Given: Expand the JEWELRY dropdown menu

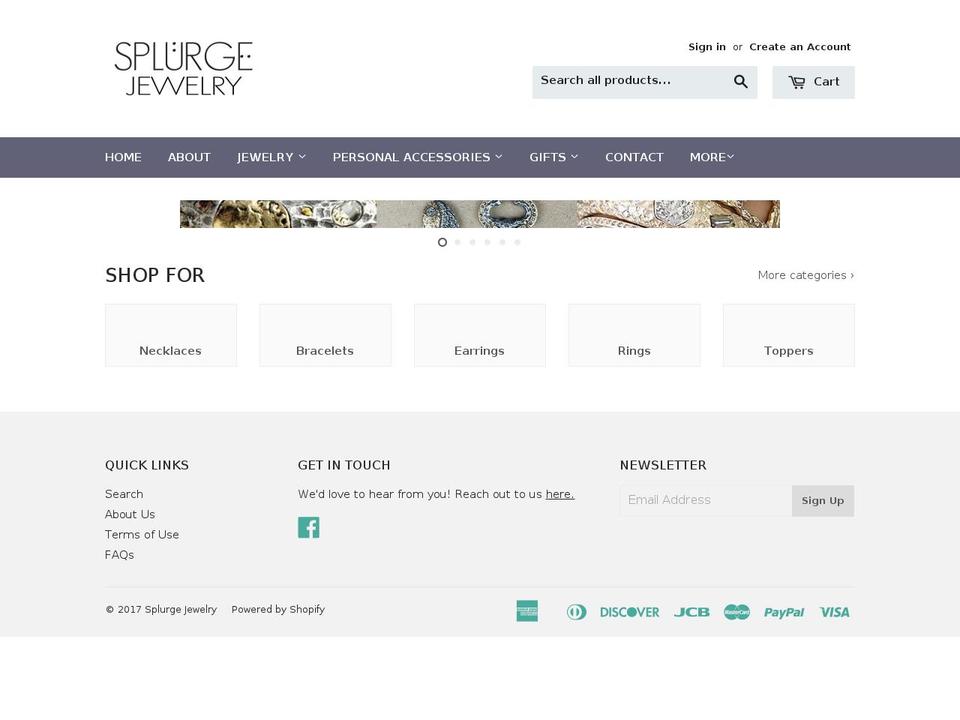Looking at the screenshot, I should tap(270, 157).
